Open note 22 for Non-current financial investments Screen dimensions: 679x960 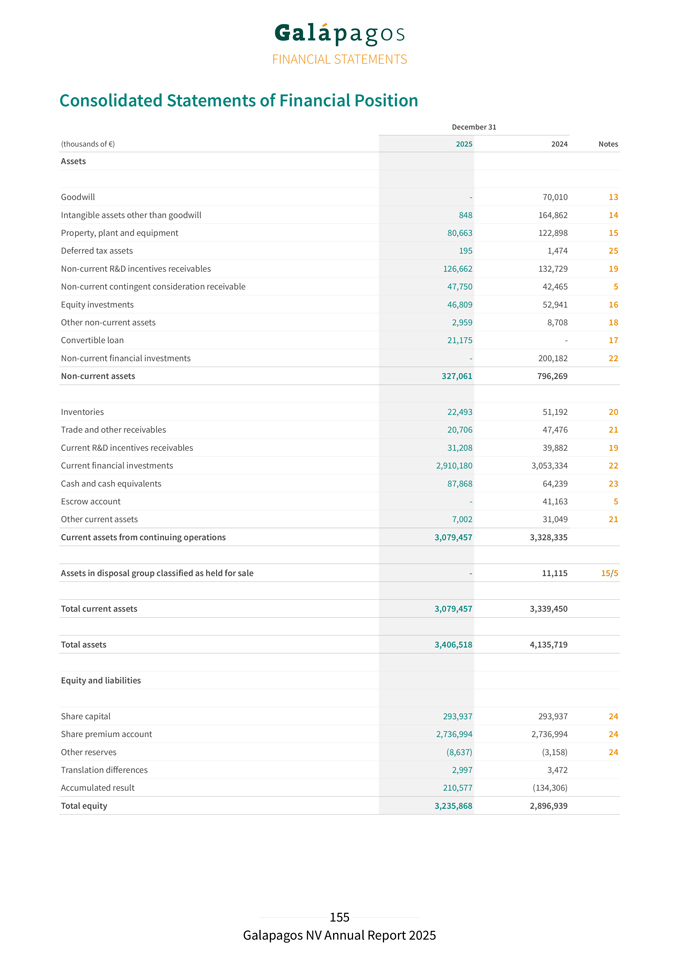(x=613, y=358)
